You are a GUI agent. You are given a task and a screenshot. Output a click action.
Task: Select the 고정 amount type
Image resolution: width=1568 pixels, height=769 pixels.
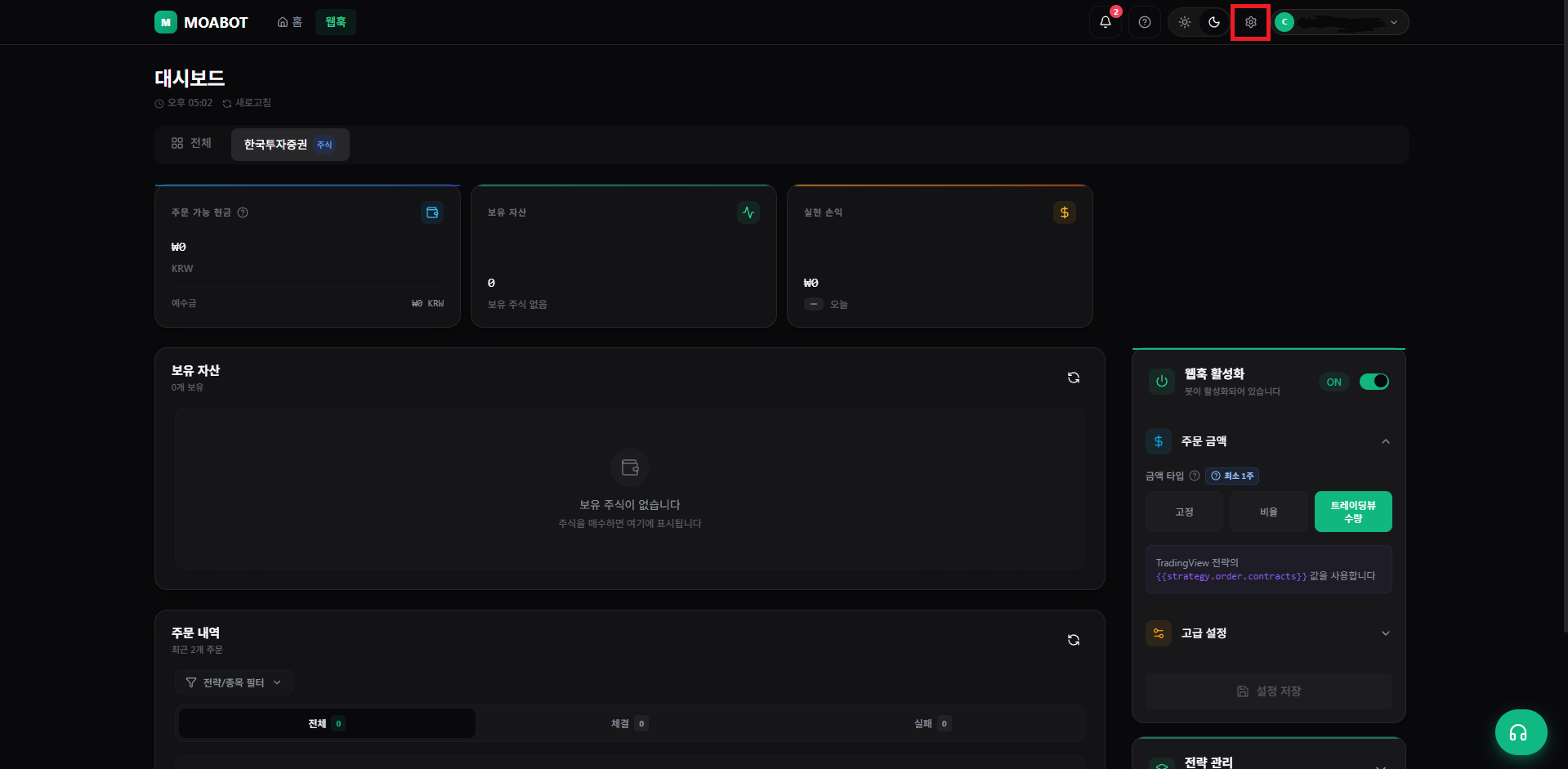tap(1185, 512)
